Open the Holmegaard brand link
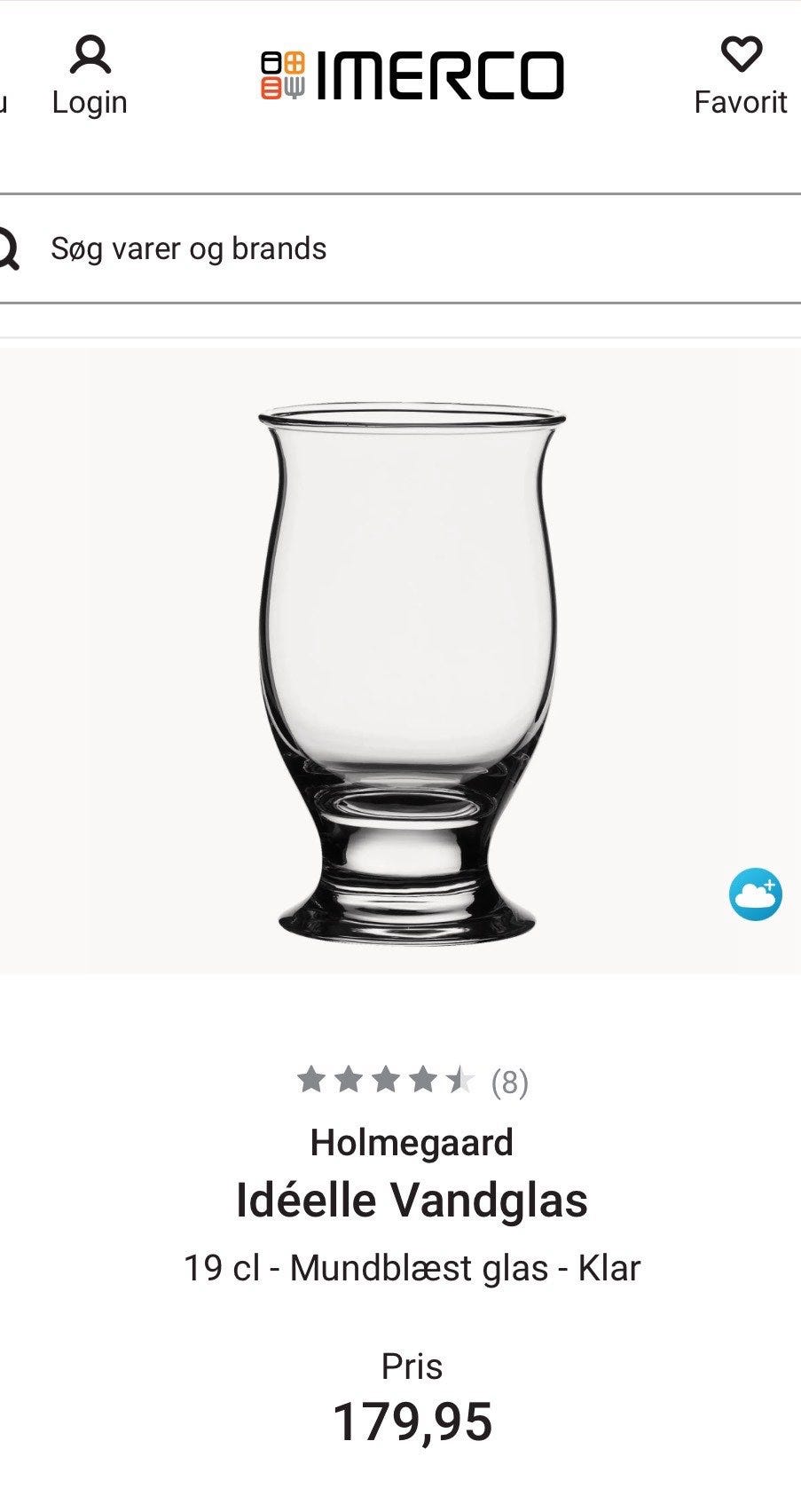Viewport: 801px width, 1512px height. pos(412,1143)
